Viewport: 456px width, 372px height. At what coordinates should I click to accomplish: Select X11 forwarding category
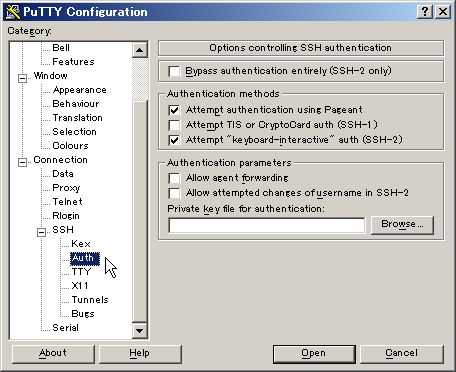pos(80,286)
